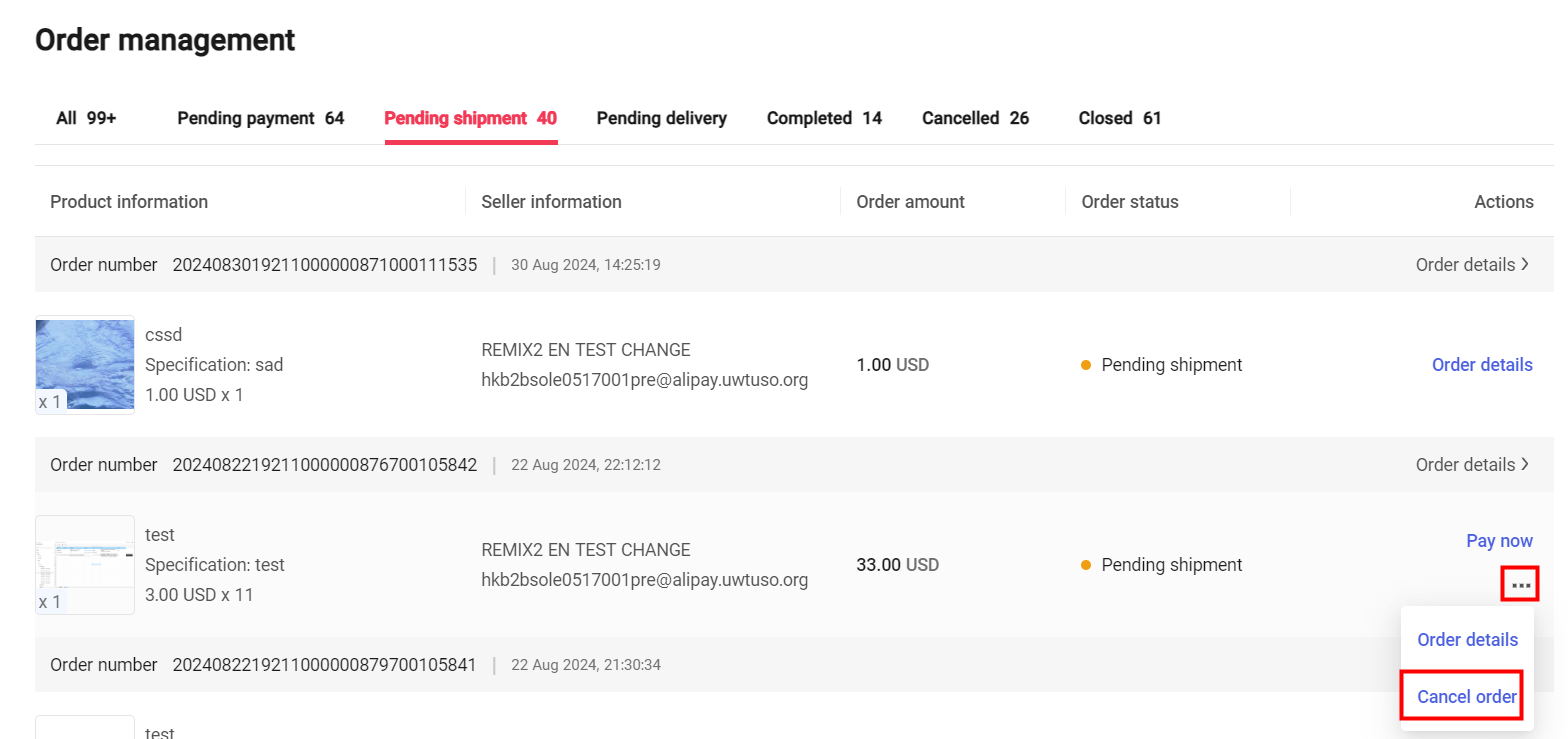Select Cancel order from the popup menu
1568x739 pixels.
(x=1467, y=697)
